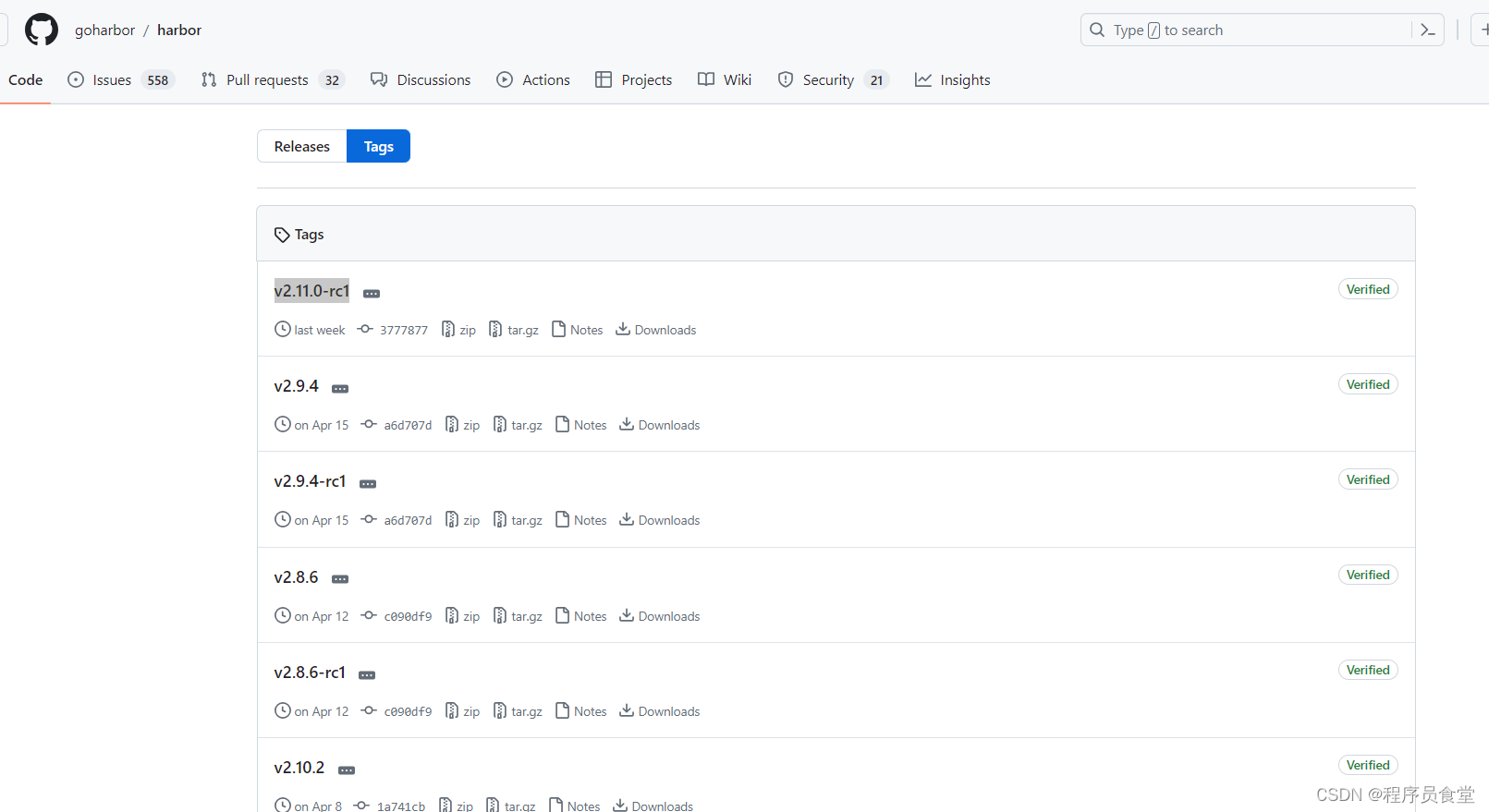Show Verified badge details for v2.8.6
The image size is (1489, 812).
(x=1368, y=575)
